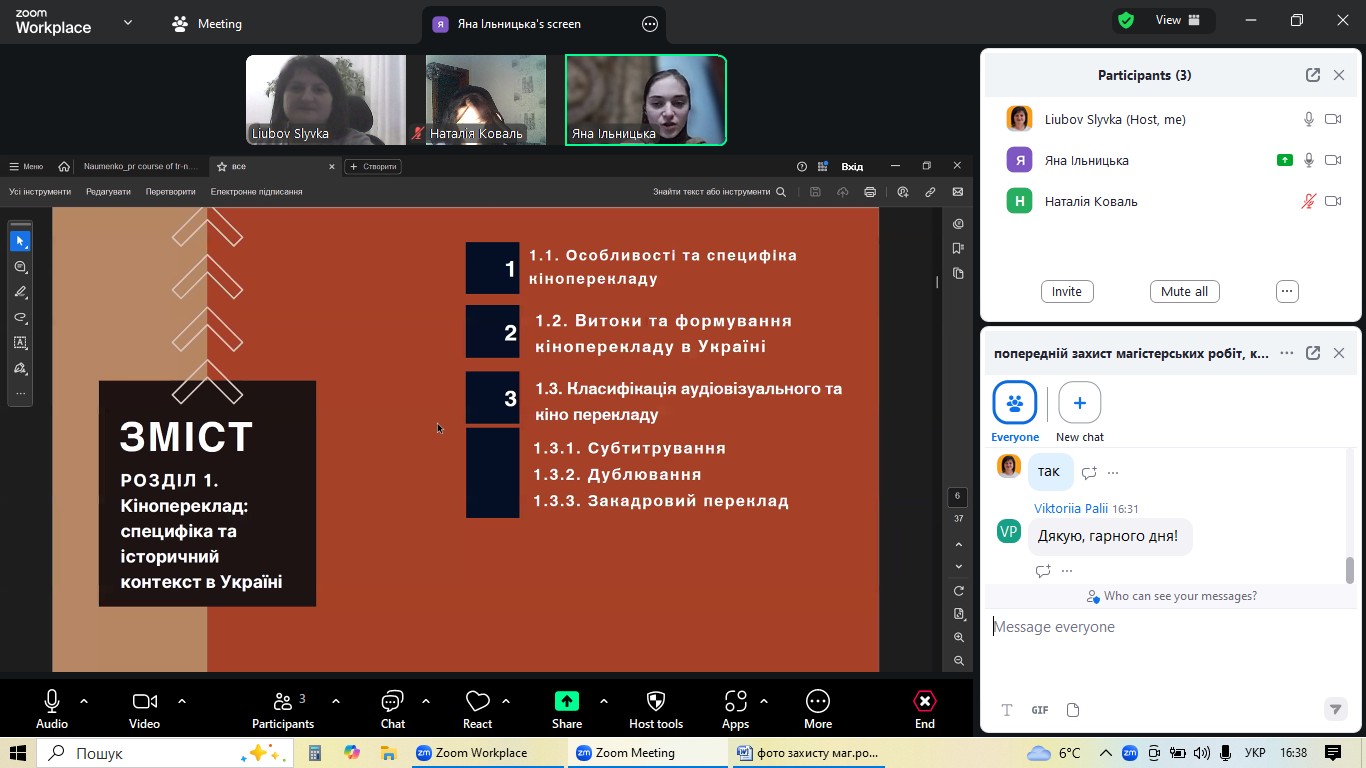Click the Invite button
1366x768 pixels.
(1066, 291)
